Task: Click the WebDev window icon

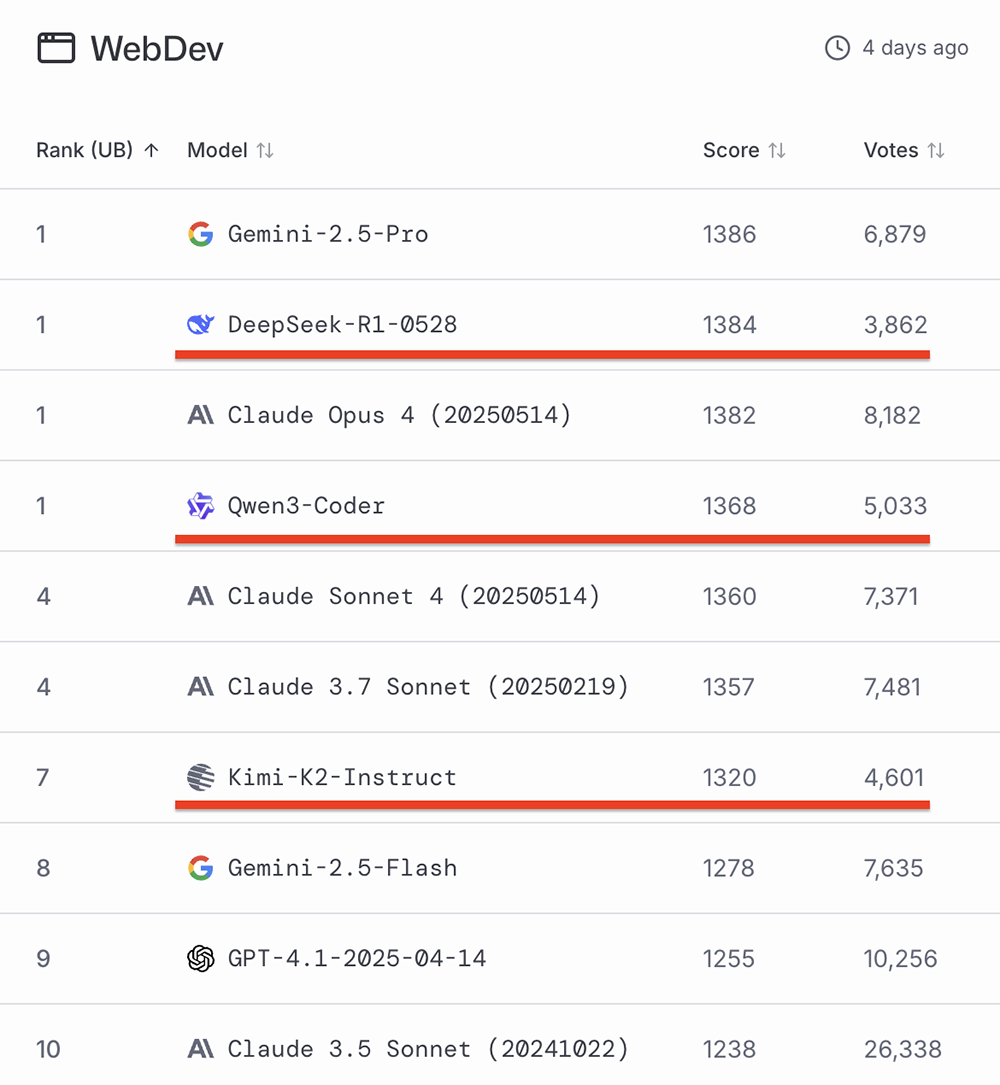Action: (56, 48)
